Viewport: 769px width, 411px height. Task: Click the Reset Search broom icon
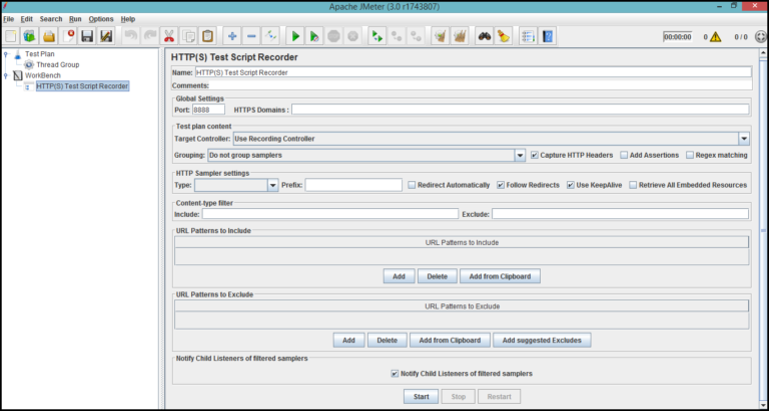click(503, 36)
